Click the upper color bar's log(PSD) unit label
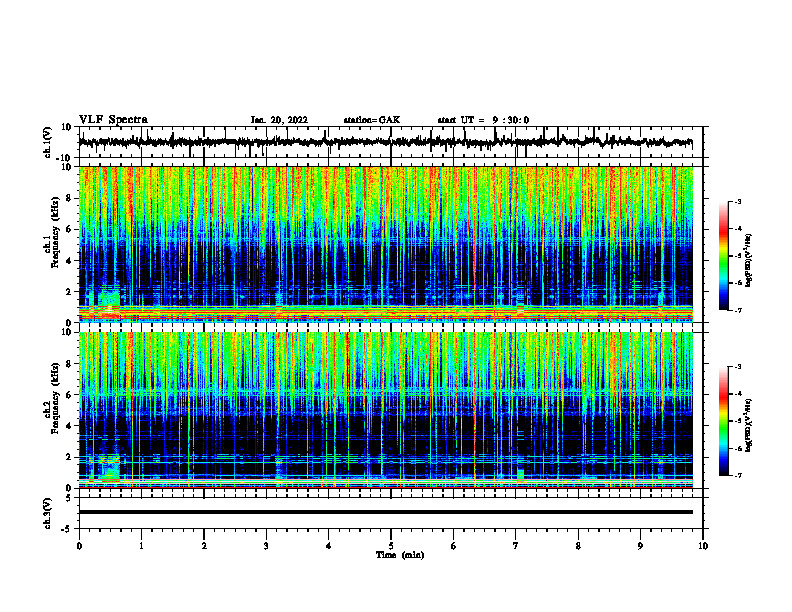The height and width of the screenshot is (612, 792). point(749,260)
